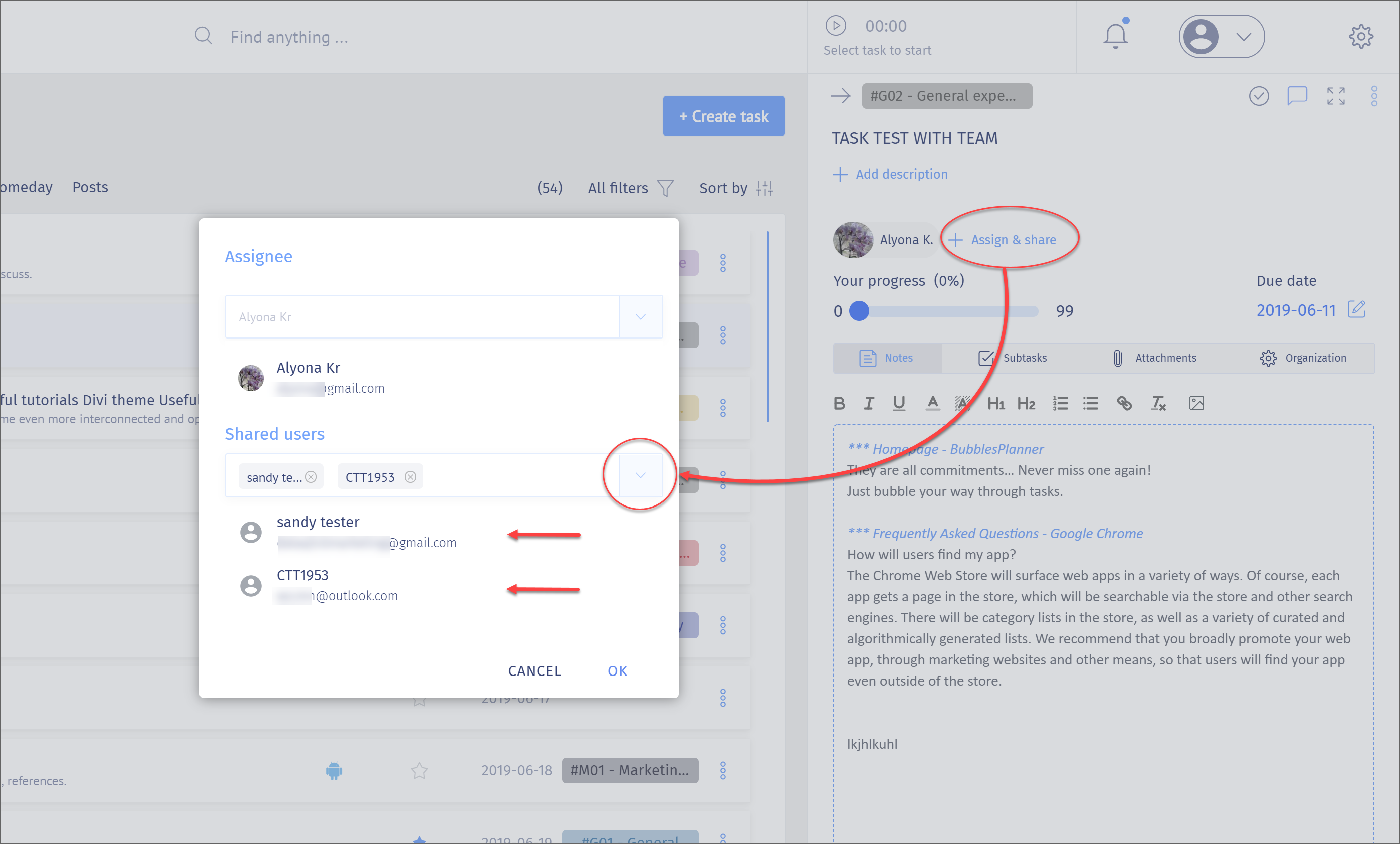This screenshot has height=844, width=1400.
Task: Insert hyperlink in notes editor
Action: click(x=1124, y=404)
